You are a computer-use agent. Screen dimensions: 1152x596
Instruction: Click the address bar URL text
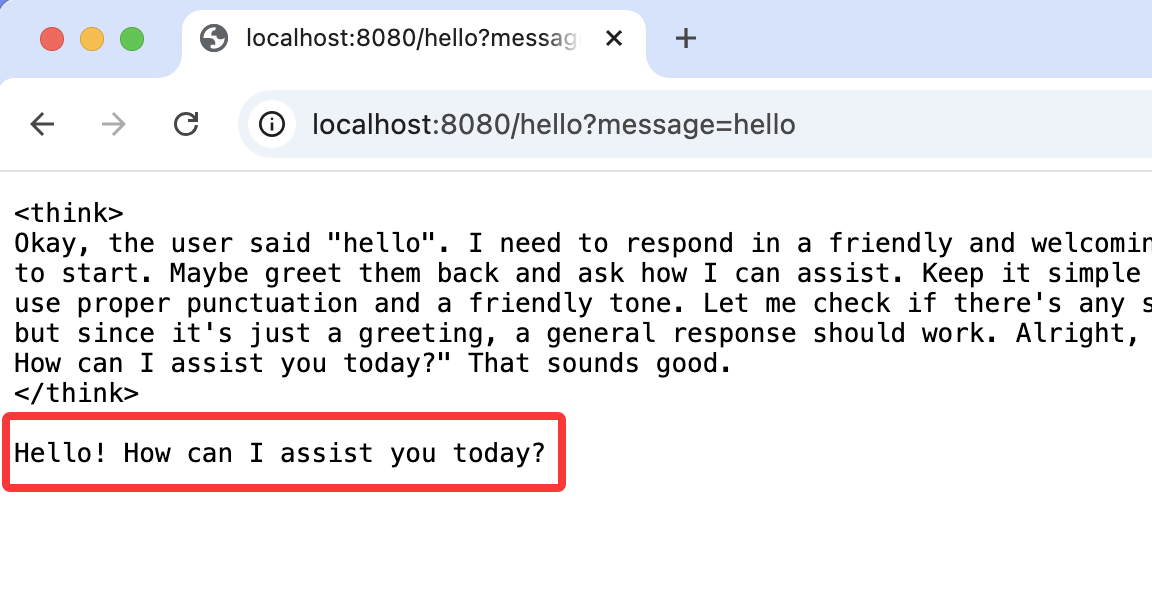pyautogui.click(x=553, y=125)
